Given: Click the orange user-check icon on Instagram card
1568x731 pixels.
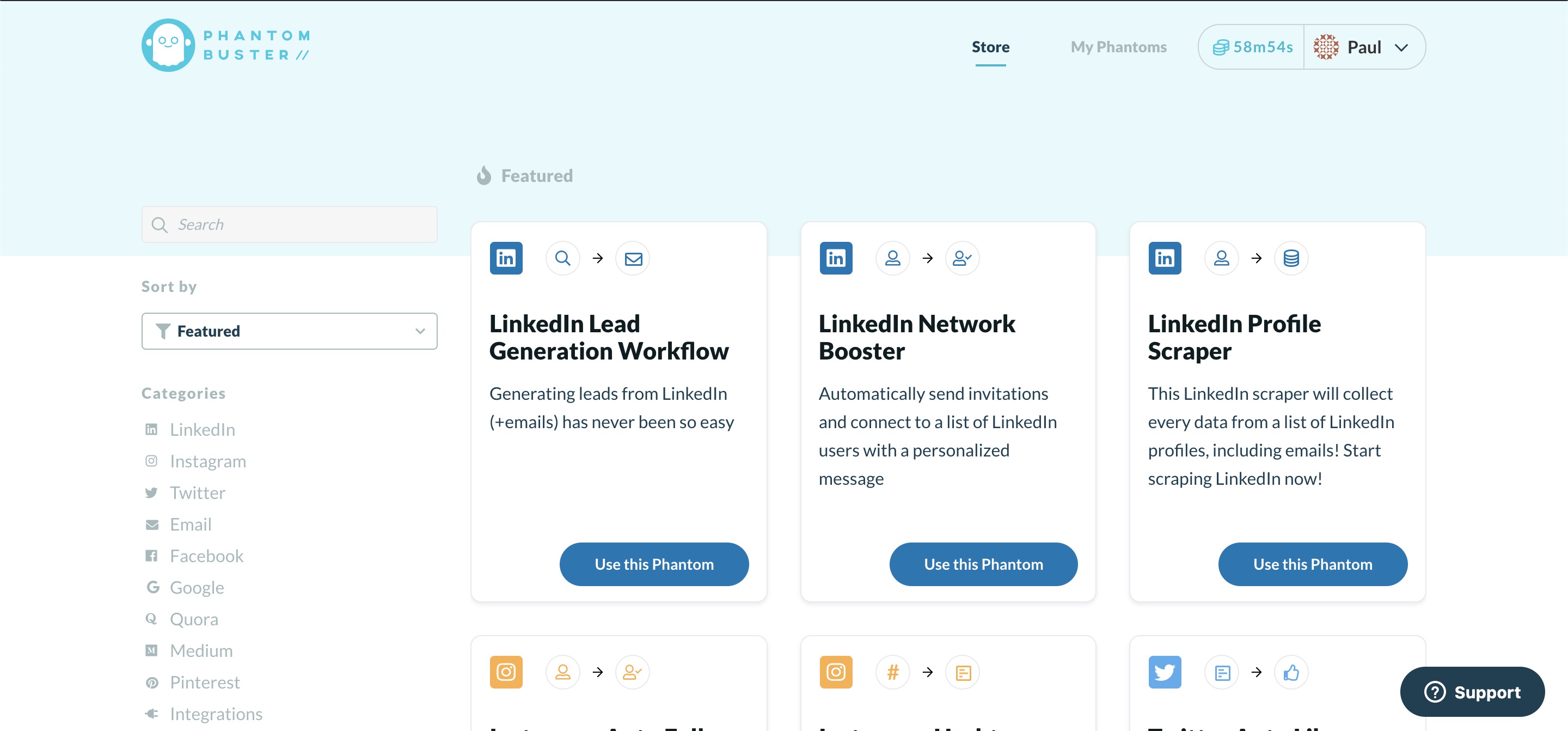Looking at the screenshot, I should pos(633,672).
